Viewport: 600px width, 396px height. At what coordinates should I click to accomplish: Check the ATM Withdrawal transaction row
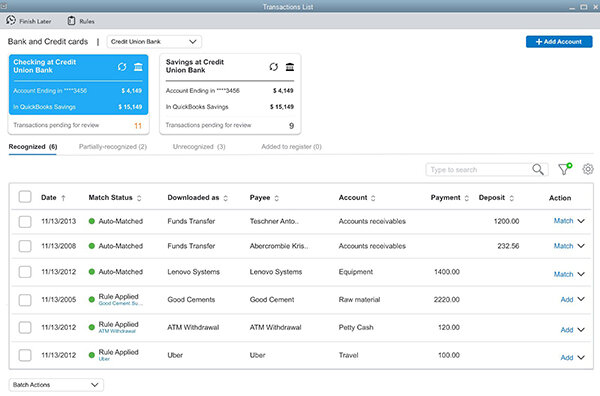click(x=25, y=327)
